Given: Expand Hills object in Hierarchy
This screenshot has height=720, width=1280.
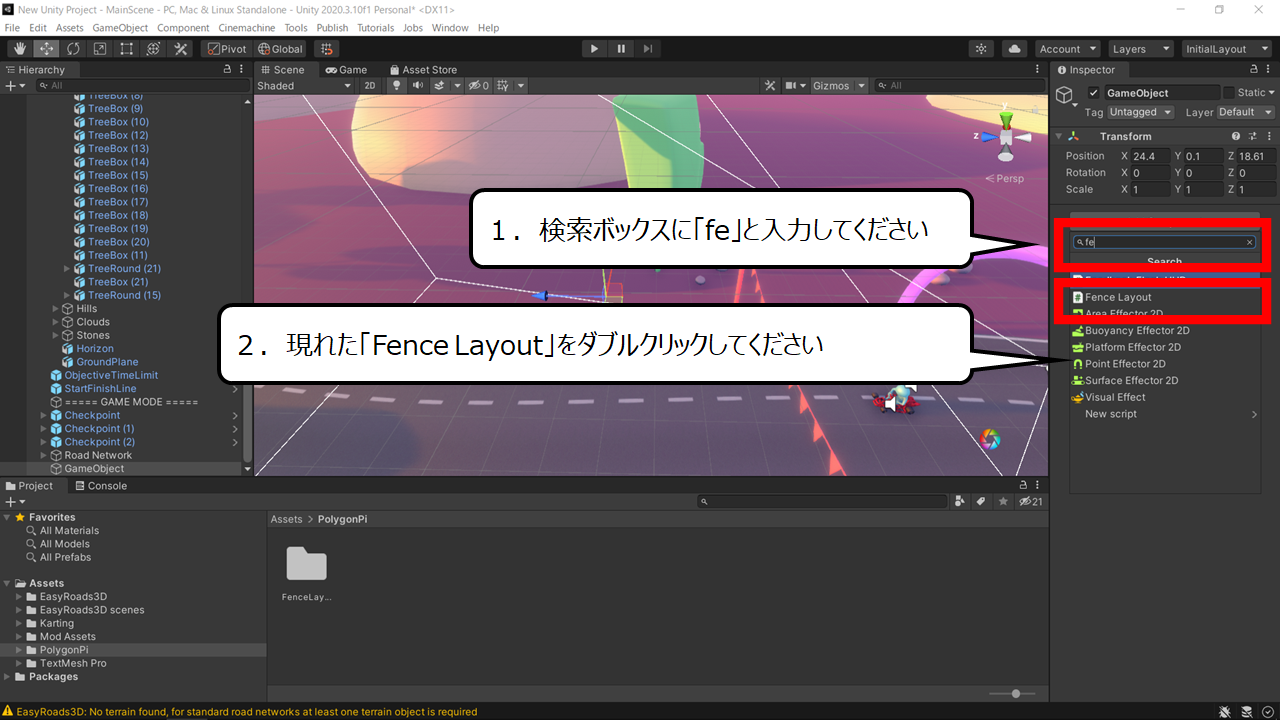Looking at the screenshot, I should click(x=56, y=309).
